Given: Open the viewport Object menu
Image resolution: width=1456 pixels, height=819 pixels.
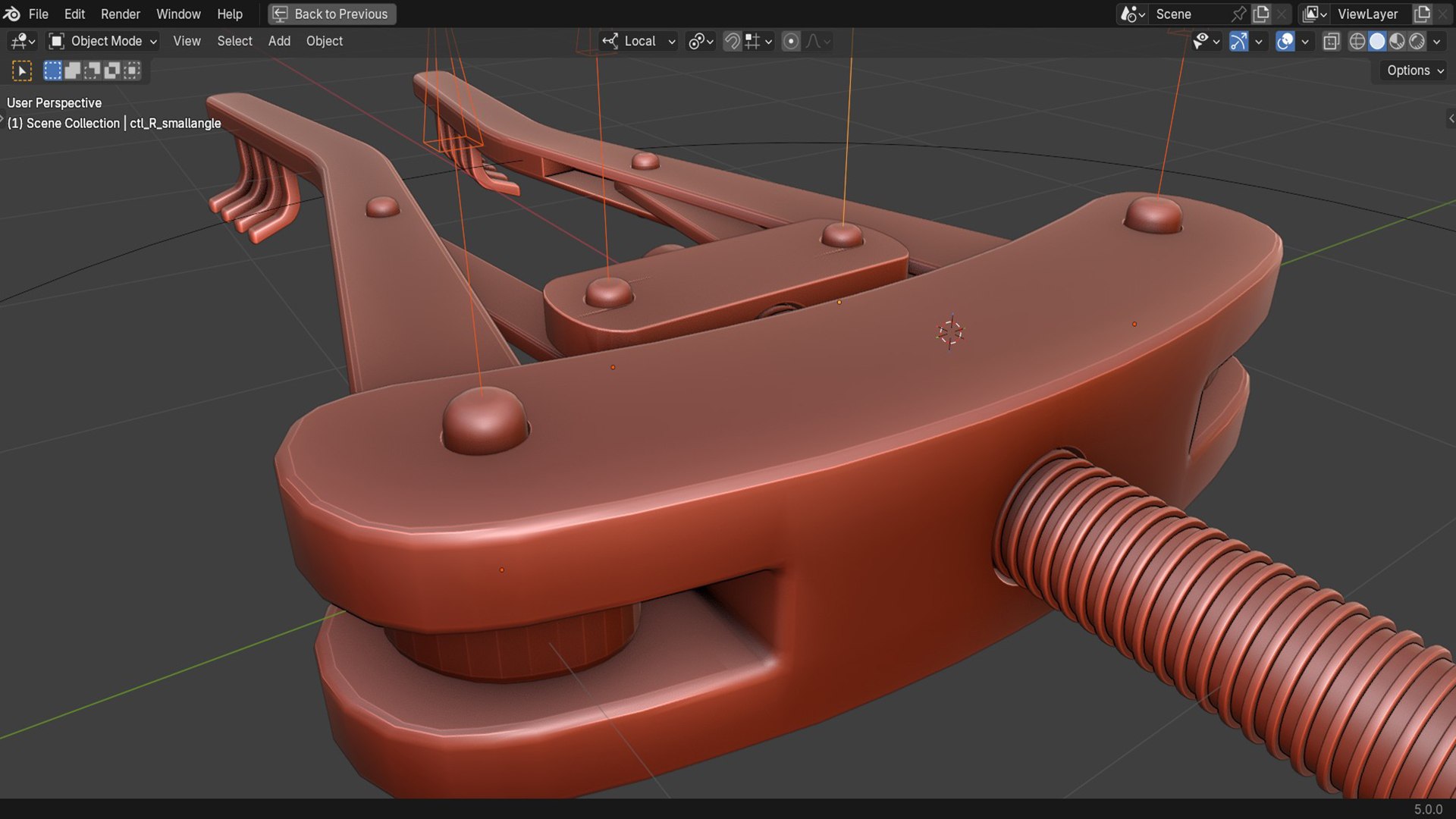Looking at the screenshot, I should (x=325, y=41).
